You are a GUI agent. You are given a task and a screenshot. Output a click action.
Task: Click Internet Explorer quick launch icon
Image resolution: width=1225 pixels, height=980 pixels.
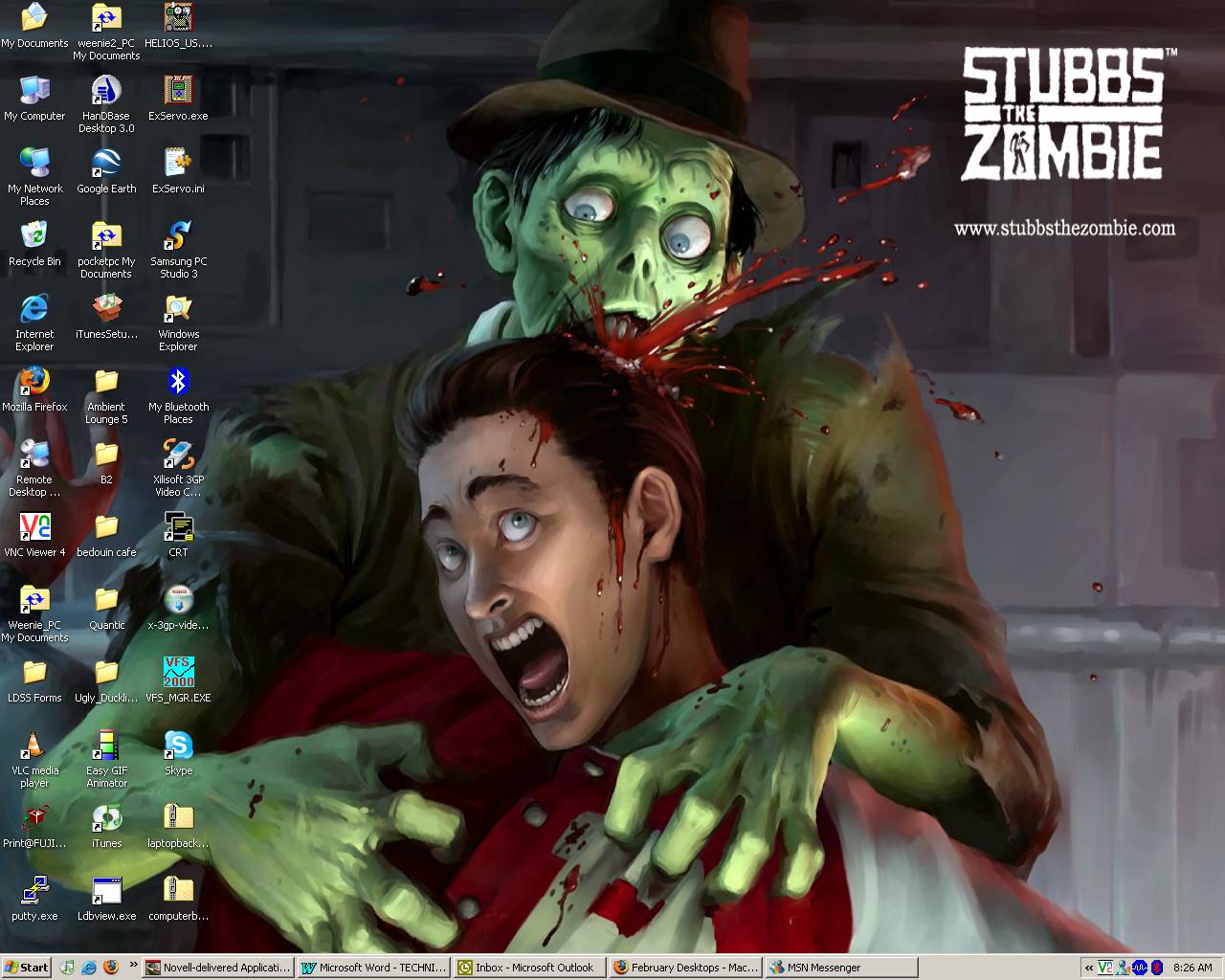tap(89, 967)
